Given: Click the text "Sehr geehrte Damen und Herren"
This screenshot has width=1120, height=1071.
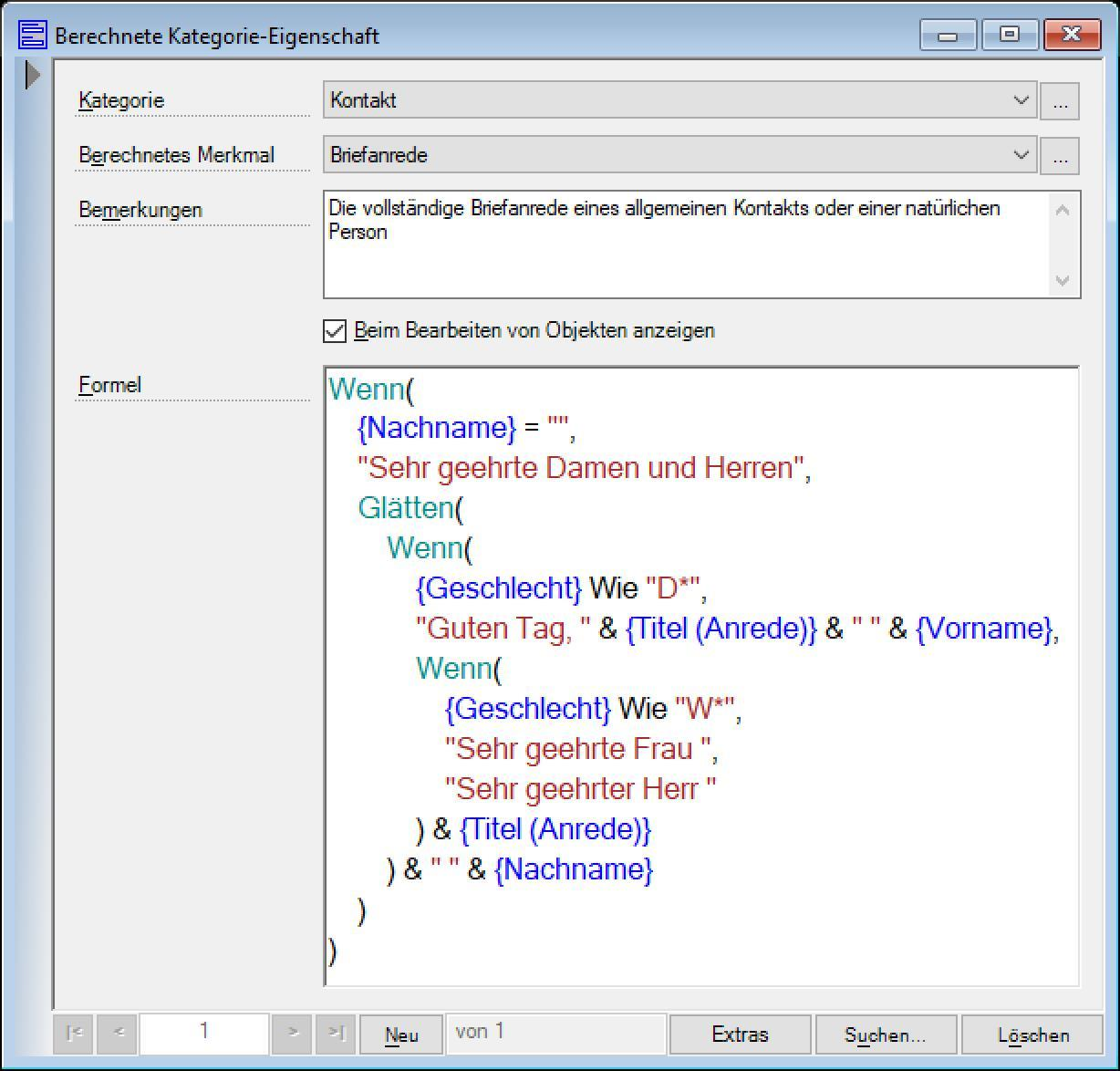Looking at the screenshot, I should (x=579, y=468).
